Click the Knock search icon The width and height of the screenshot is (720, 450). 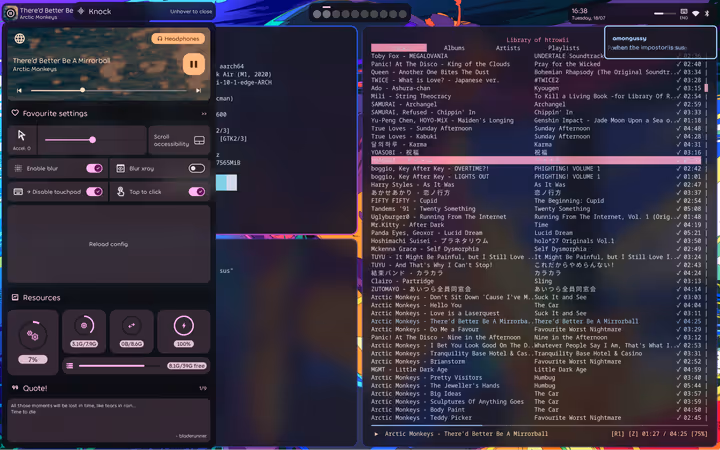(x=81, y=11)
